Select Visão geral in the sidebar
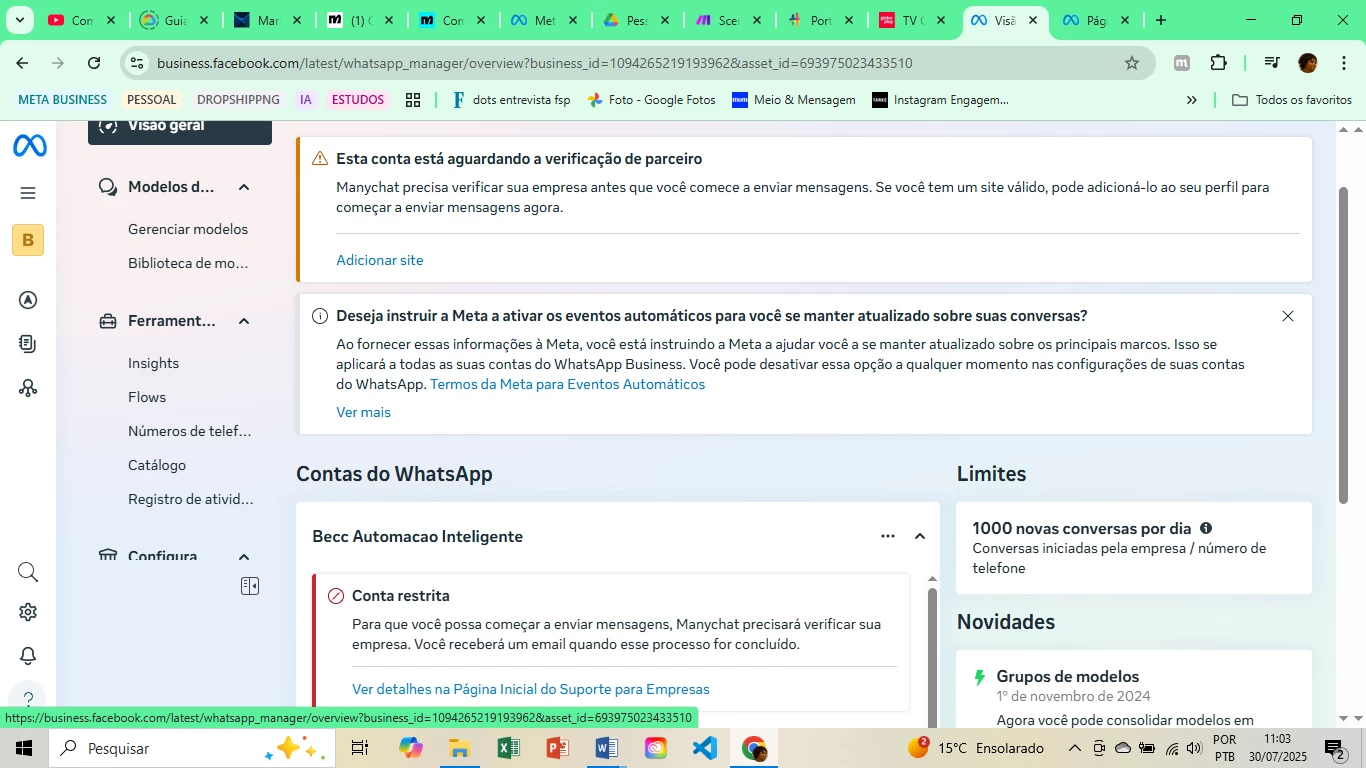The height and width of the screenshot is (768, 1366). pyautogui.click(x=180, y=128)
